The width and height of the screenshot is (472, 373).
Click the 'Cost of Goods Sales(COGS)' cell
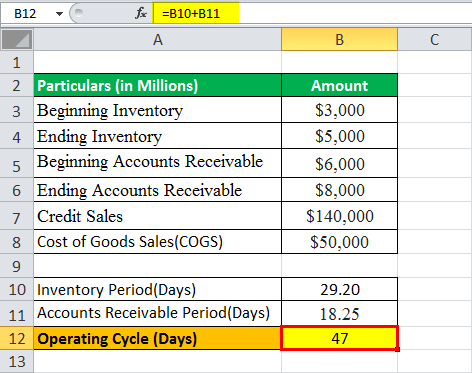tap(158, 242)
